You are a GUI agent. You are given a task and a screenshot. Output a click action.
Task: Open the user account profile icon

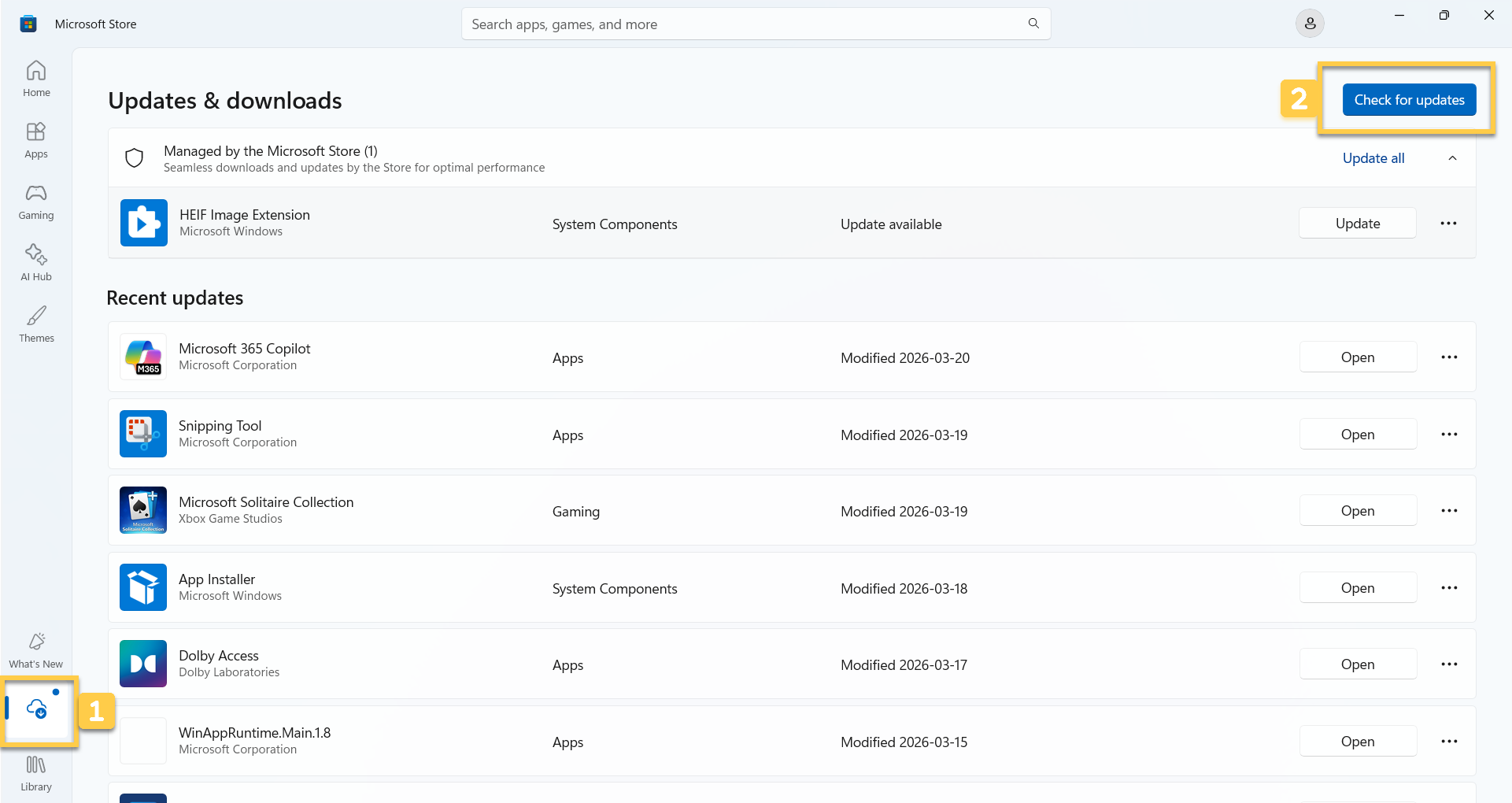pos(1310,24)
